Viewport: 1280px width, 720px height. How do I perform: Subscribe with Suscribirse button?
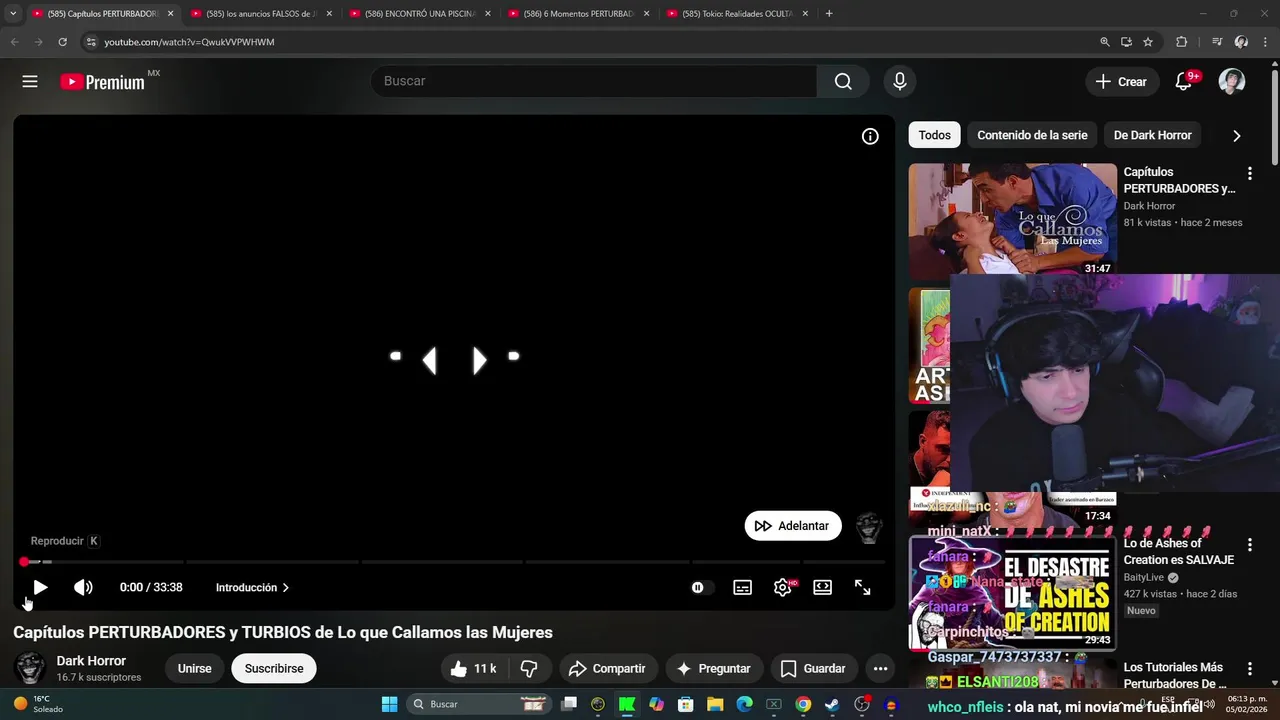click(274, 668)
